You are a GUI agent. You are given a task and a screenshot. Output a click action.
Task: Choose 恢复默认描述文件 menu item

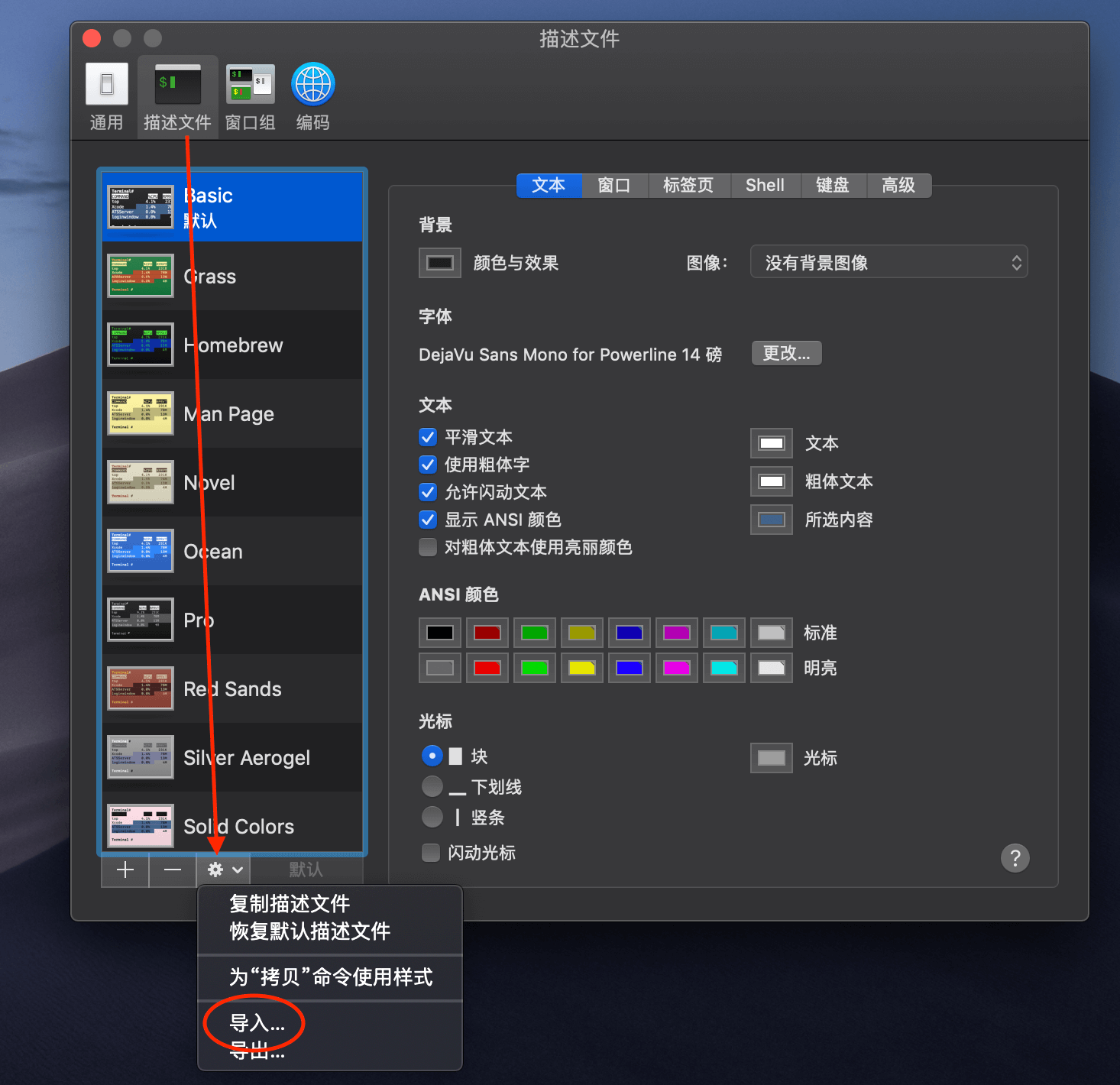click(x=309, y=931)
